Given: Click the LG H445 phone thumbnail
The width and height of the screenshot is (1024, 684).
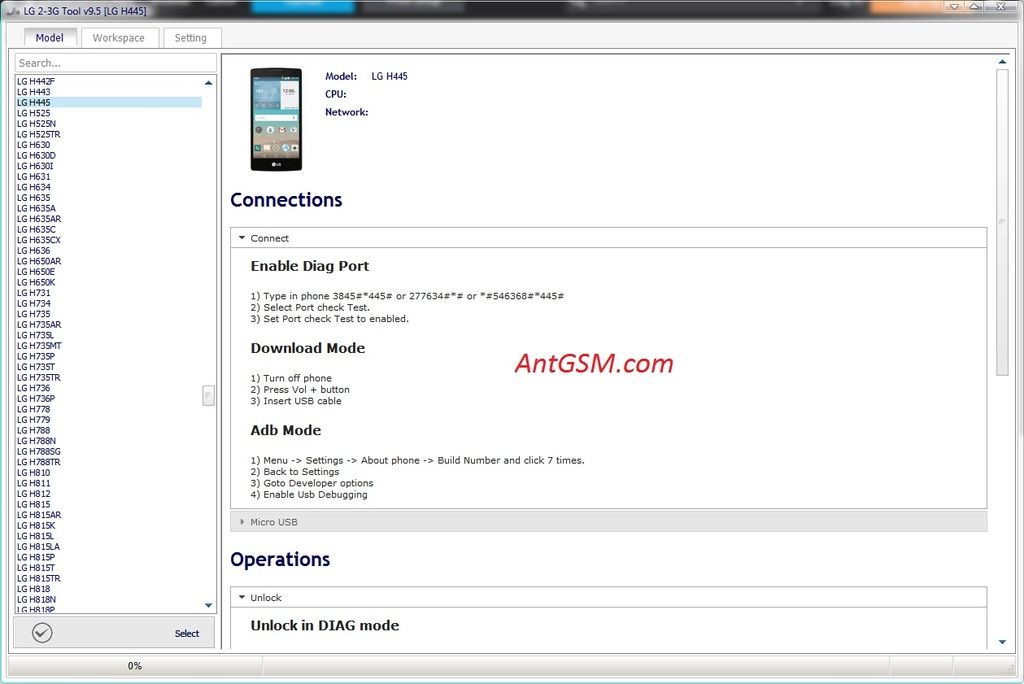Looking at the screenshot, I should click(x=275, y=119).
